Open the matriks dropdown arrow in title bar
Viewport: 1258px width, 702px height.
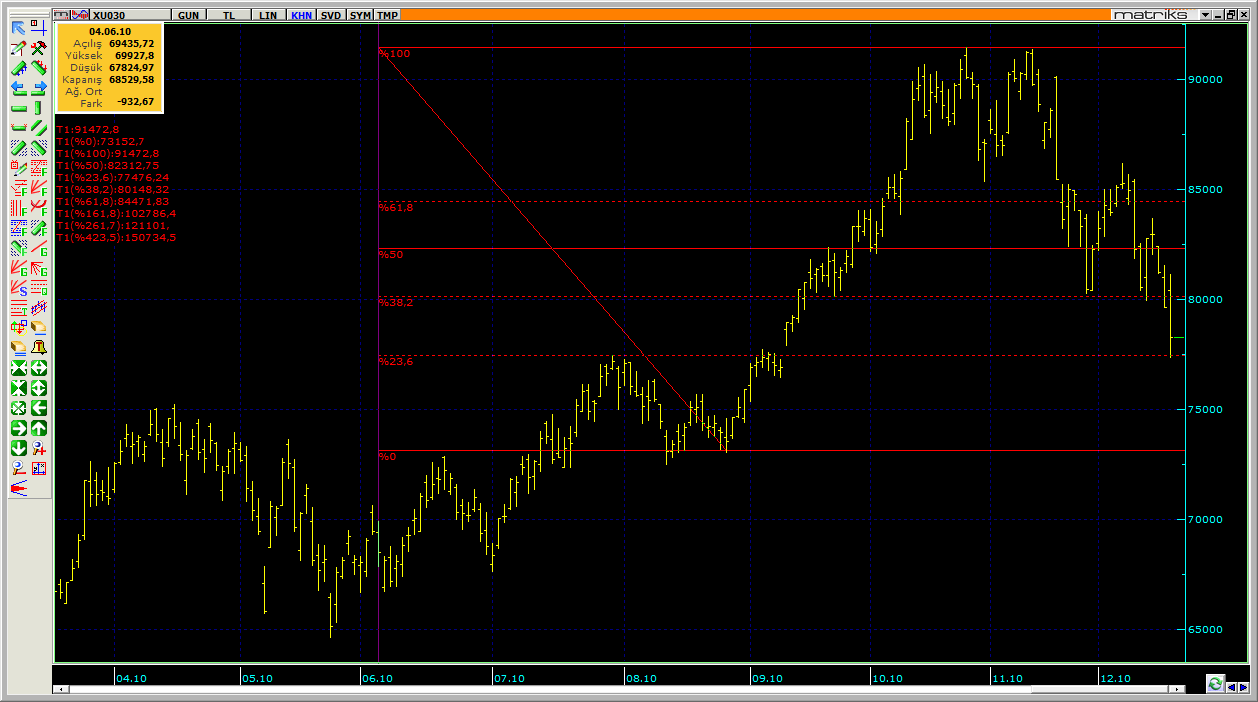pos(1205,15)
